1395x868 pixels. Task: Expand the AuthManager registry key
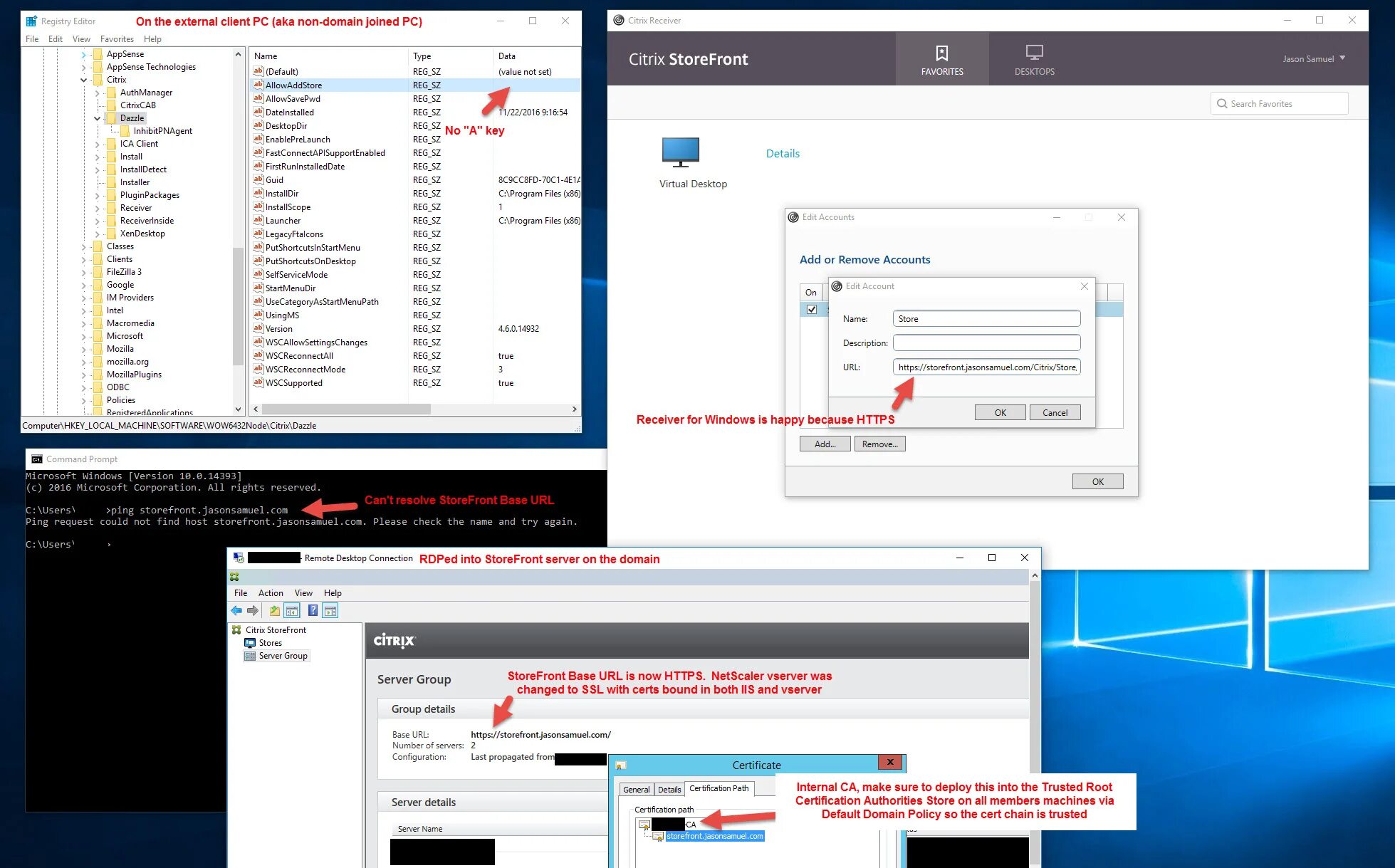point(98,93)
